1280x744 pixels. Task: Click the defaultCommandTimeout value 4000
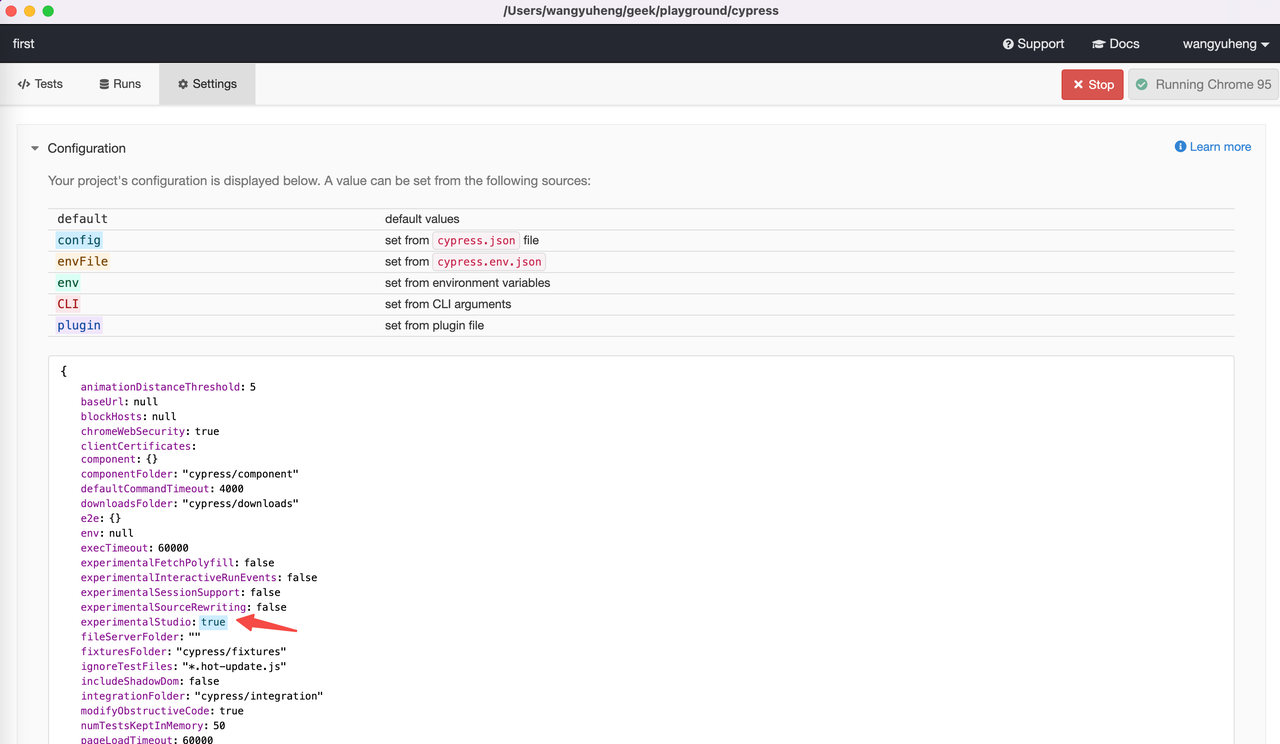click(x=231, y=489)
